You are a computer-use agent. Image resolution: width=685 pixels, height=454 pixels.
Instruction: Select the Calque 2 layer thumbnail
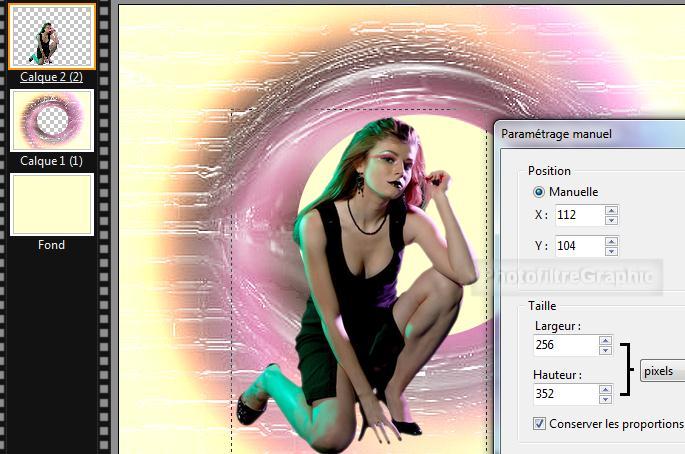(52, 36)
